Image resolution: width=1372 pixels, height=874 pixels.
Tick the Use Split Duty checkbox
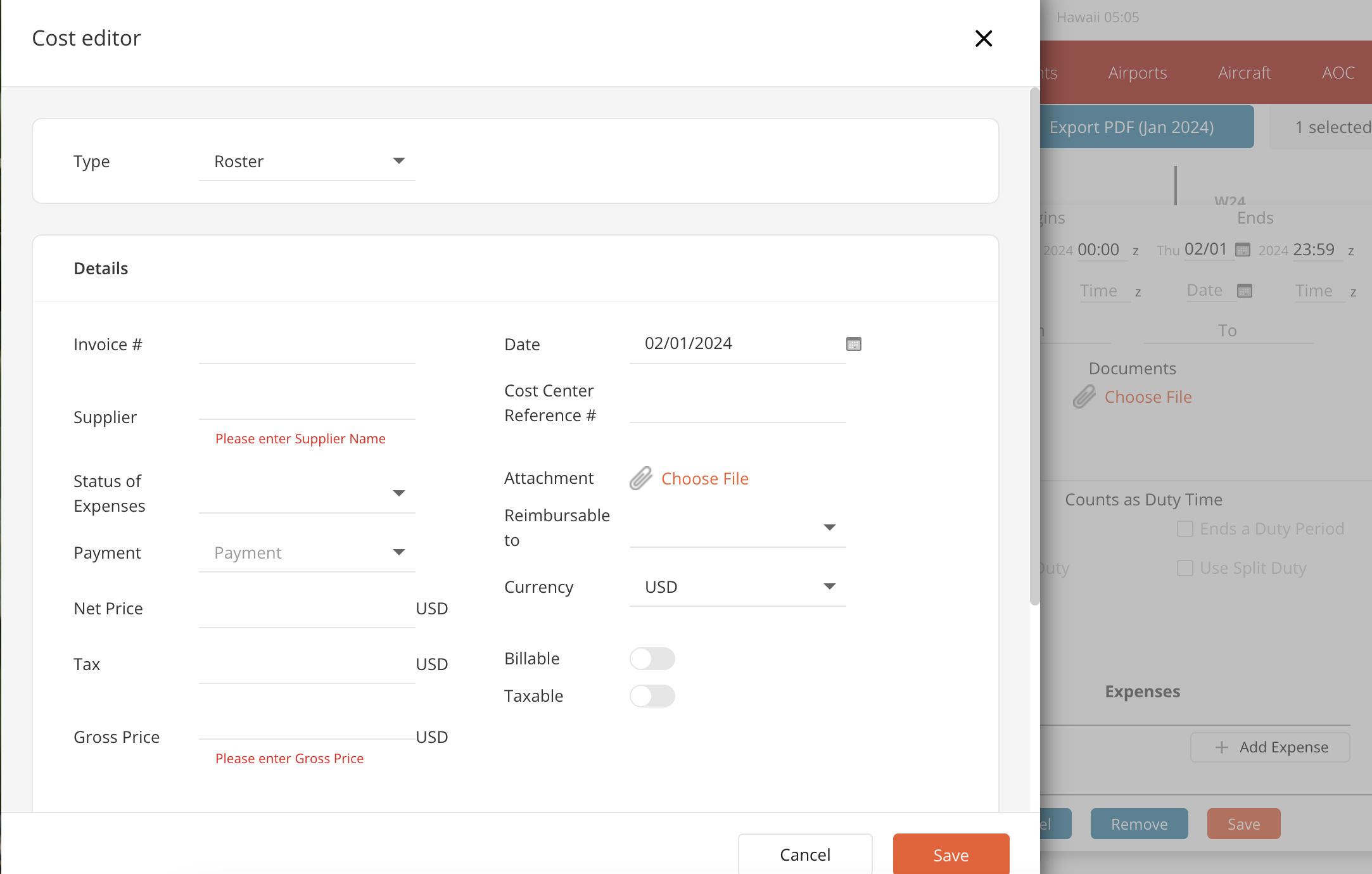click(x=1185, y=568)
